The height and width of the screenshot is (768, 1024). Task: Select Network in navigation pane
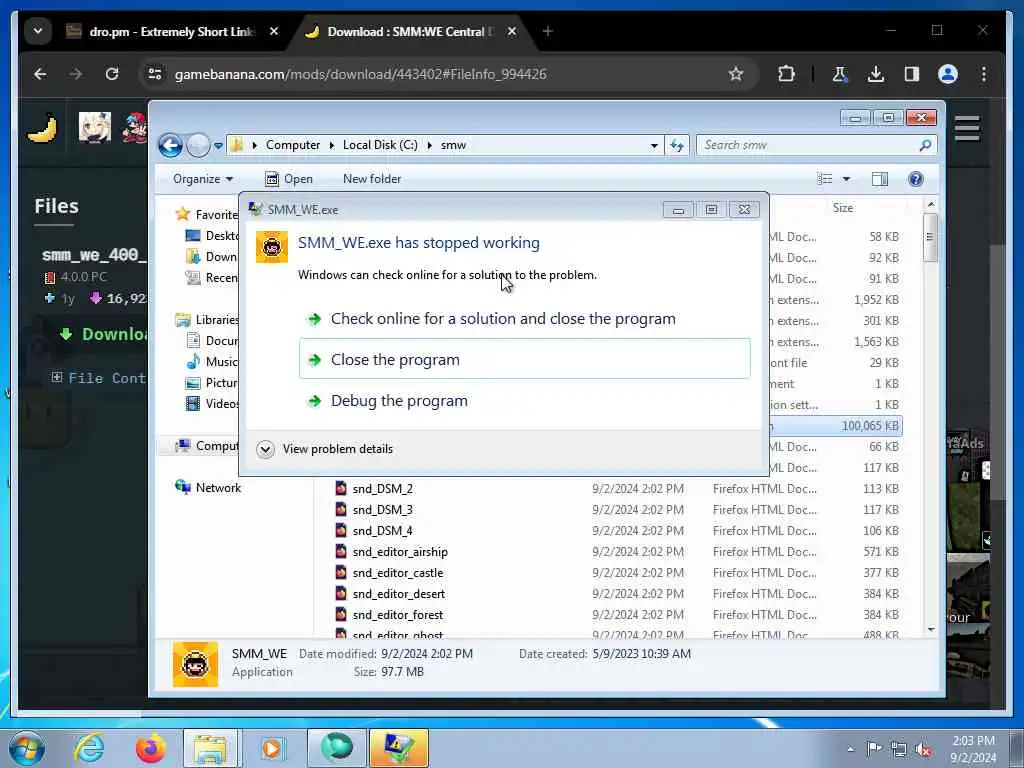[218, 488]
